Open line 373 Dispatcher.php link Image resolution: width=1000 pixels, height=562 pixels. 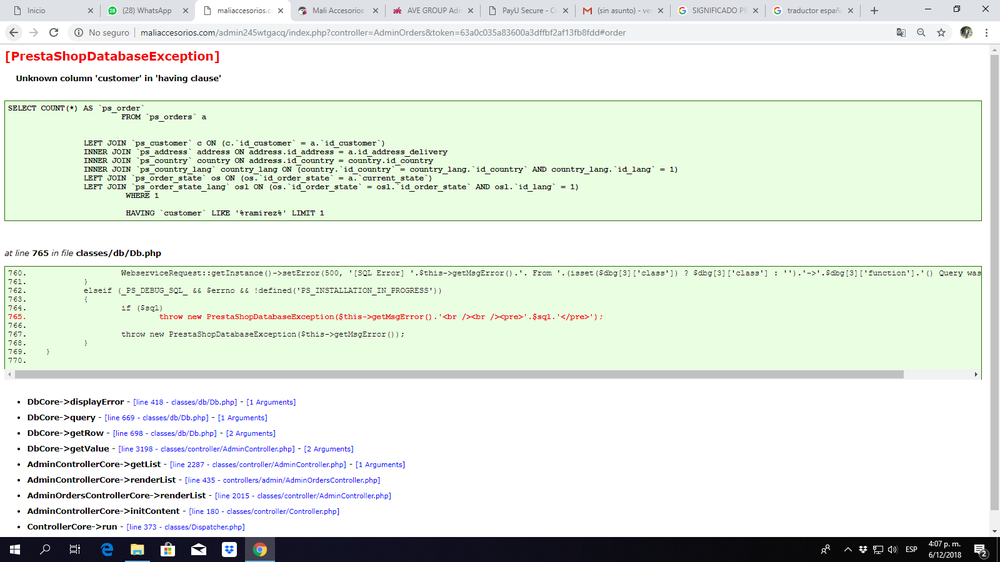[x=186, y=527]
